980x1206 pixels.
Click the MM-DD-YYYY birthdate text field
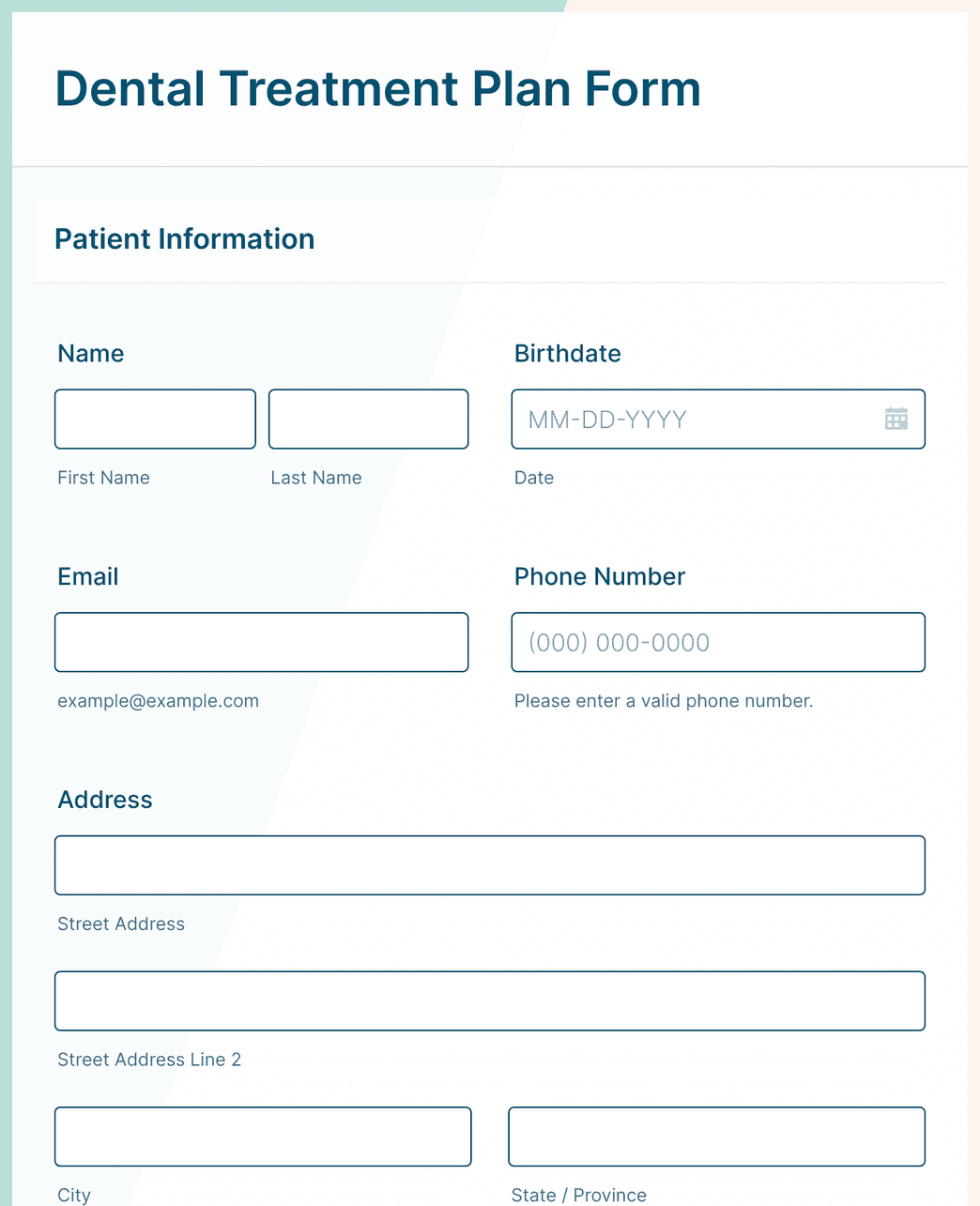695,419
